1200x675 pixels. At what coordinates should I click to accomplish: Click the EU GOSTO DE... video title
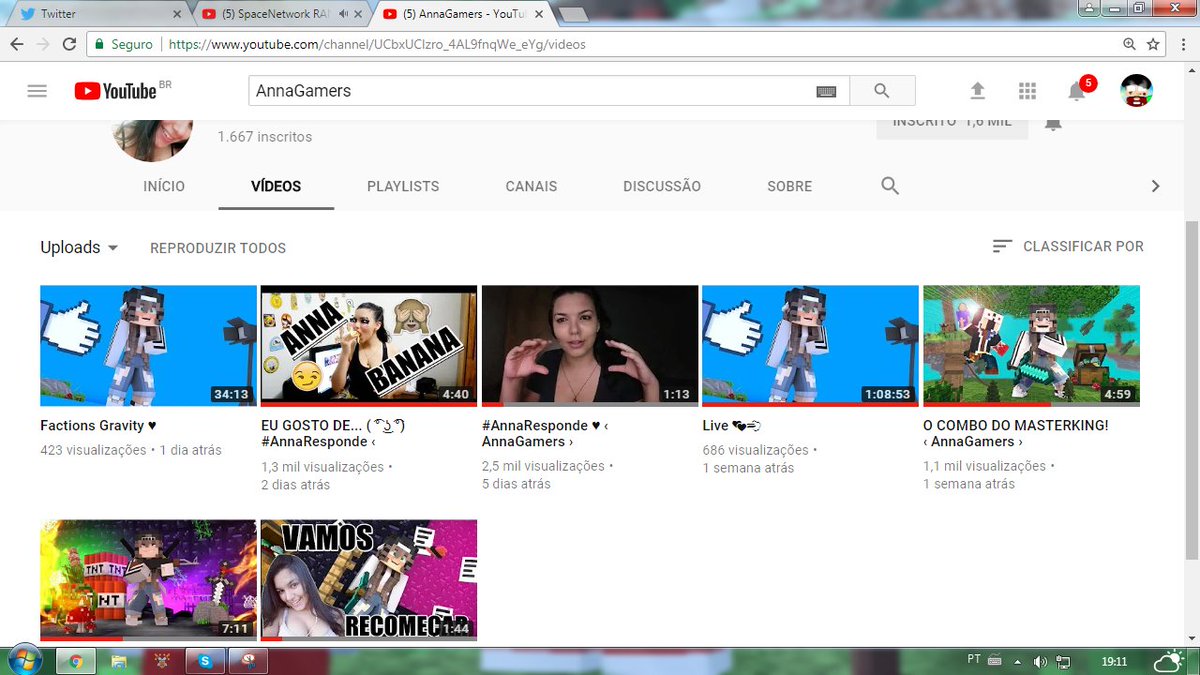(x=333, y=433)
